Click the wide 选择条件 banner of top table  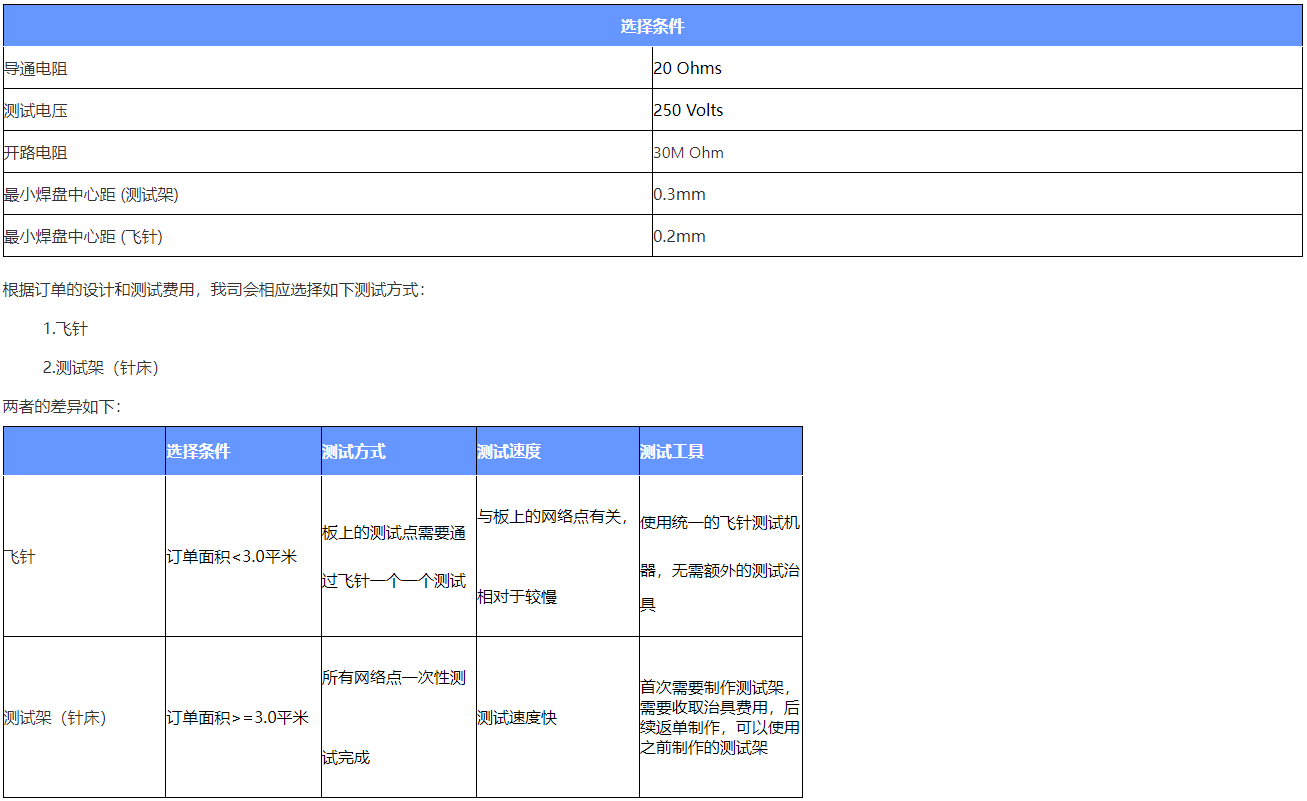click(x=652, y=26)
